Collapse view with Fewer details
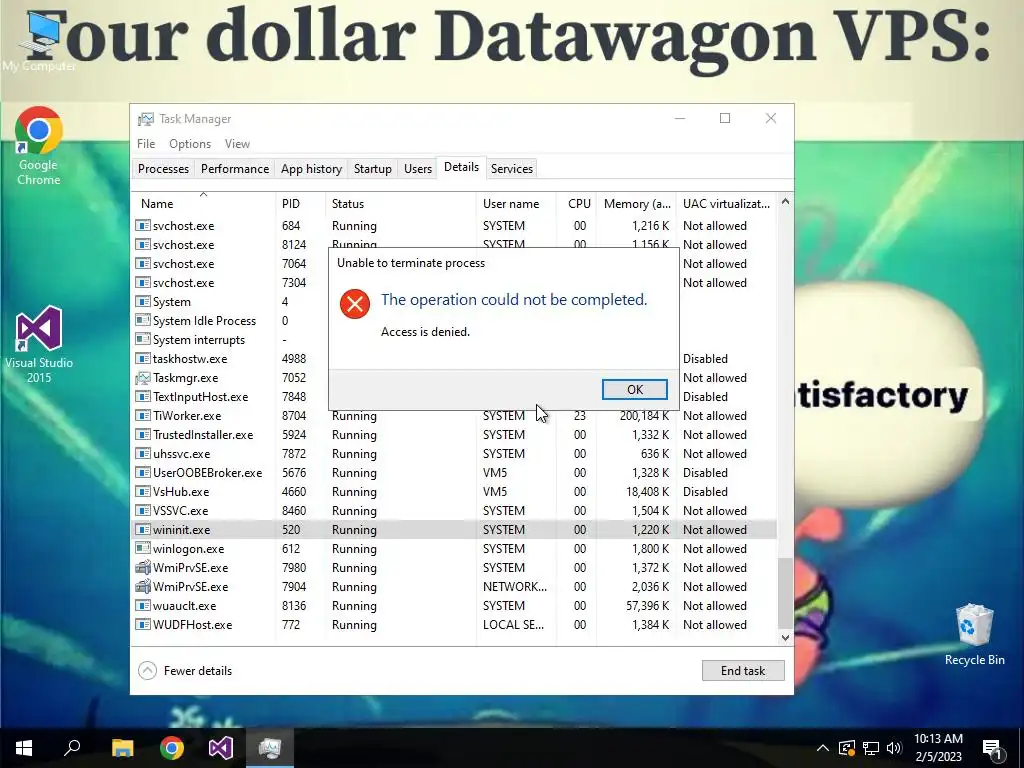The height and width of the screenshot is (768, 1024). pos(185,671)
